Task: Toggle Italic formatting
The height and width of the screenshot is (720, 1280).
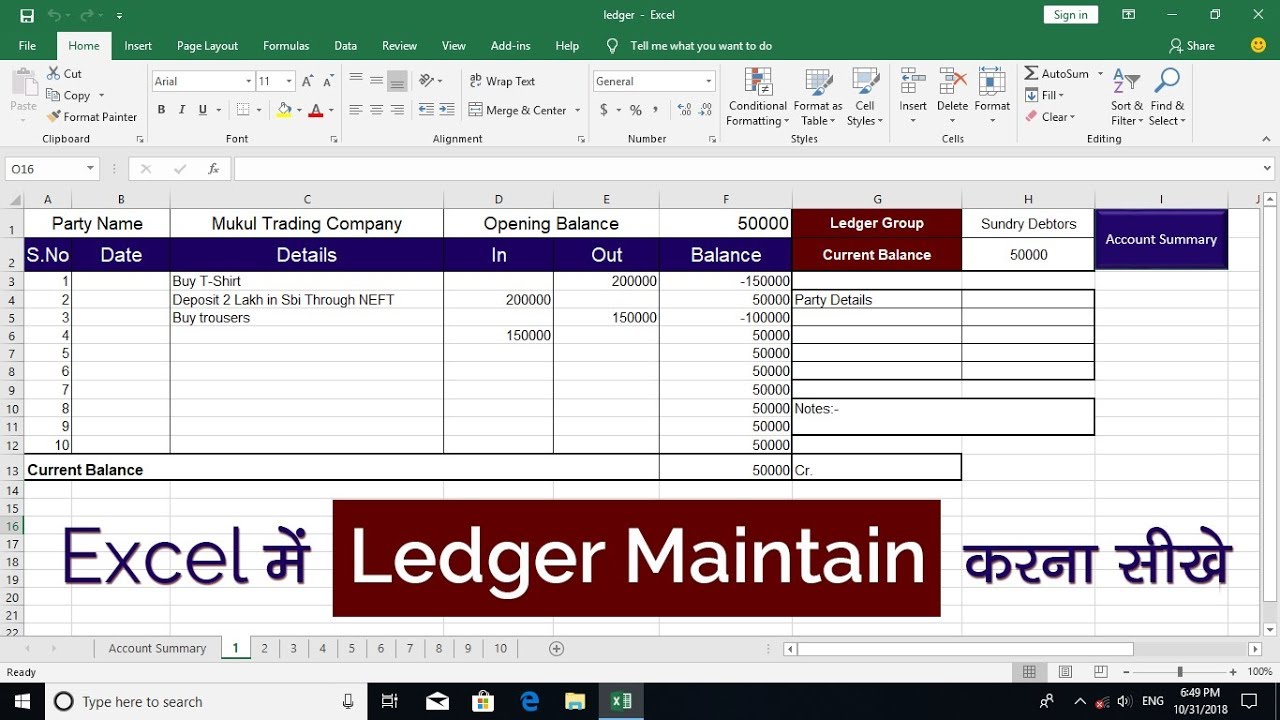Action: 182,110
